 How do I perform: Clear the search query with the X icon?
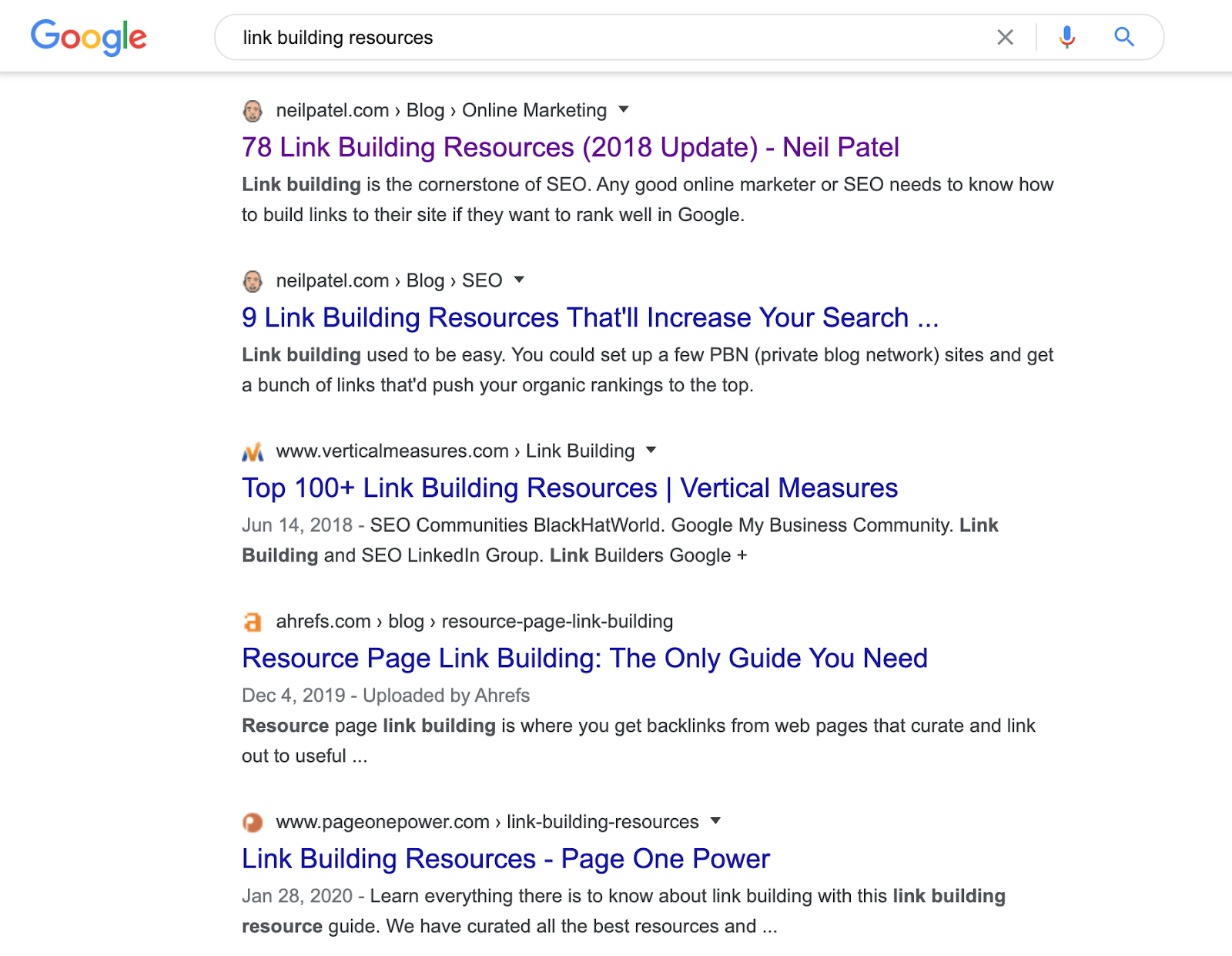(x=1005, y=37)
